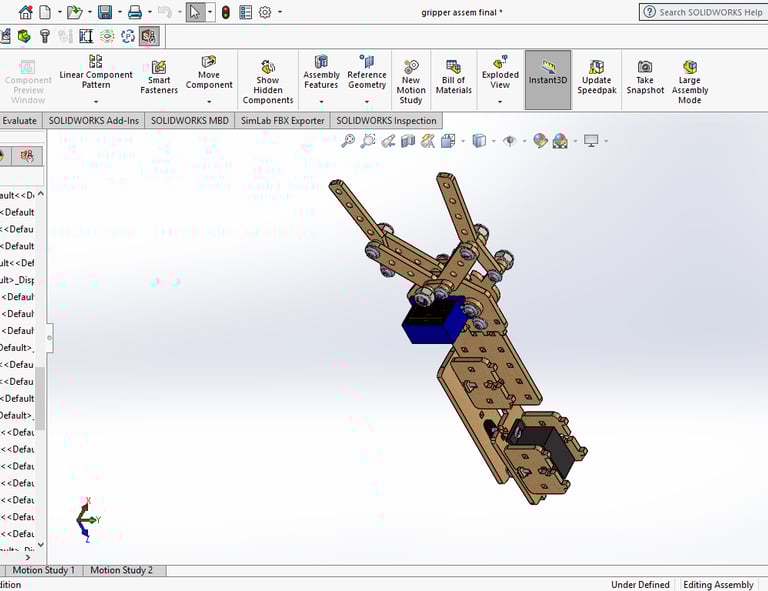Screen dimensions: 768x591
Task: Click the Rebuild traffic light icon
Action: [225, 12]
